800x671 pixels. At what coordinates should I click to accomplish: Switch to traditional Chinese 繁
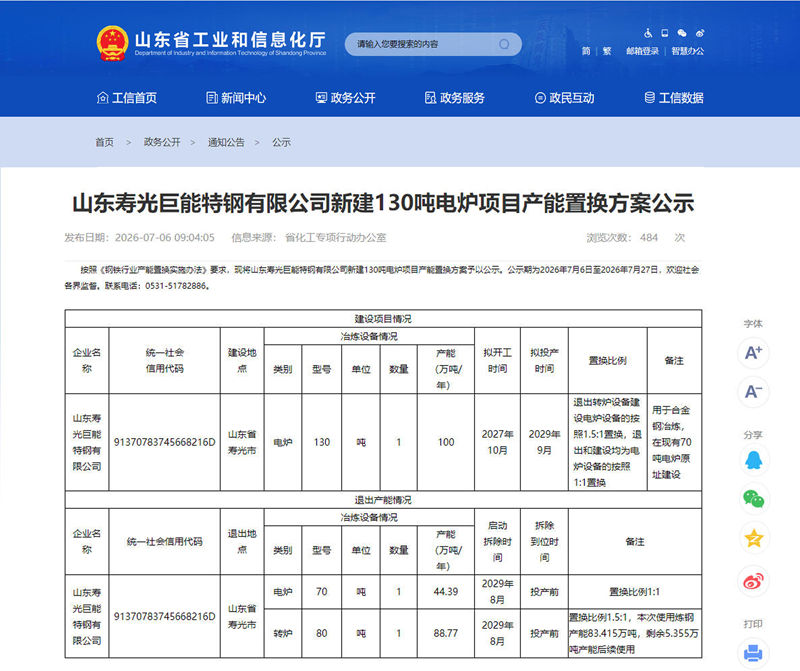tap(607, 51)
